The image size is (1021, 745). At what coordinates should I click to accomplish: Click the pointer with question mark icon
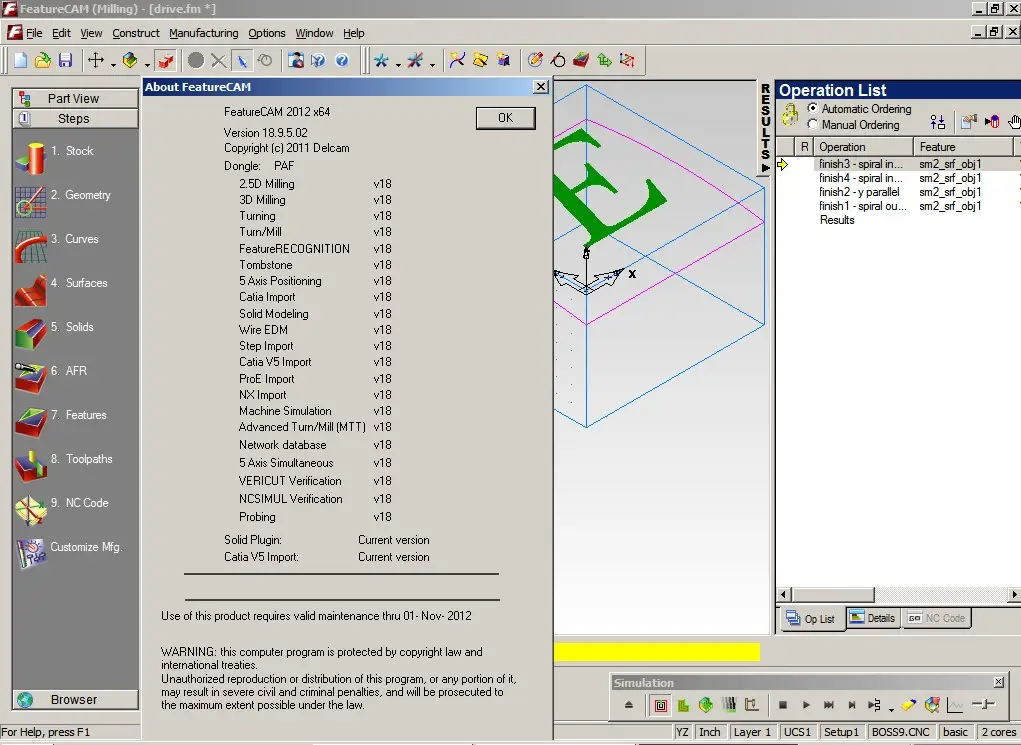[318, 61]
